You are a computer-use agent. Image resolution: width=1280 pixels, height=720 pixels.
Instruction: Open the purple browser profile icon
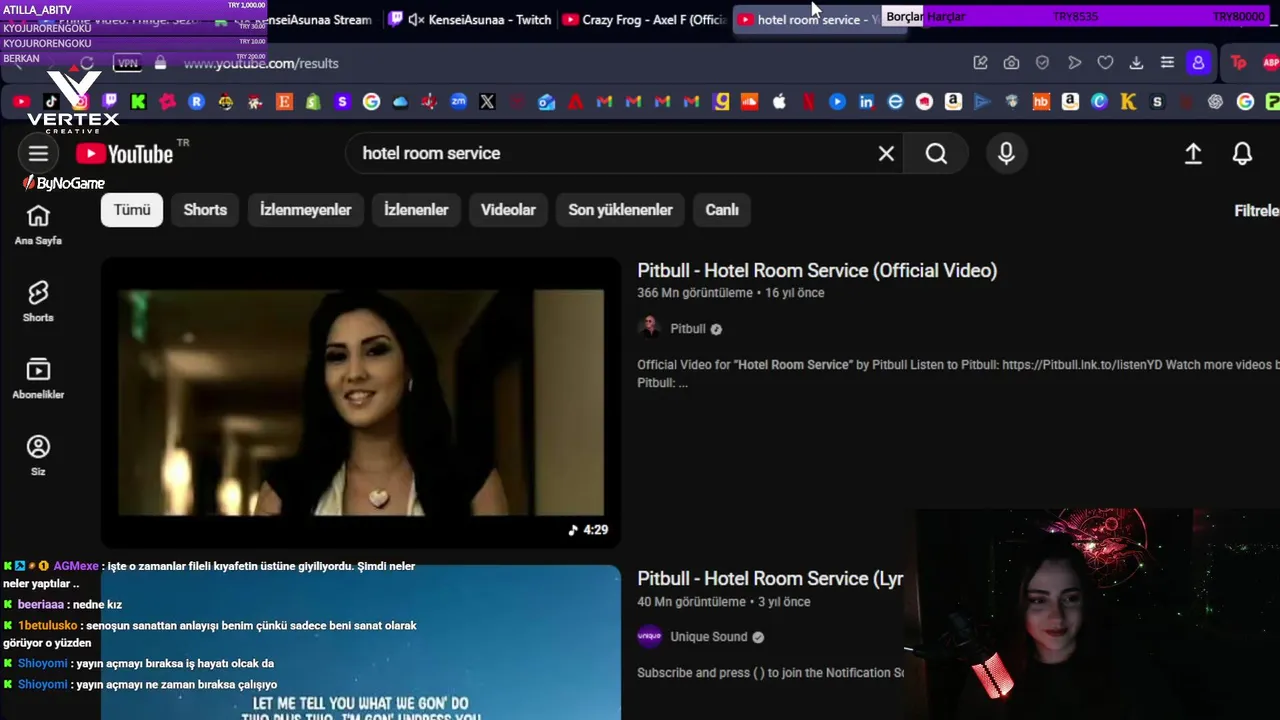[x=1198, y=63]
